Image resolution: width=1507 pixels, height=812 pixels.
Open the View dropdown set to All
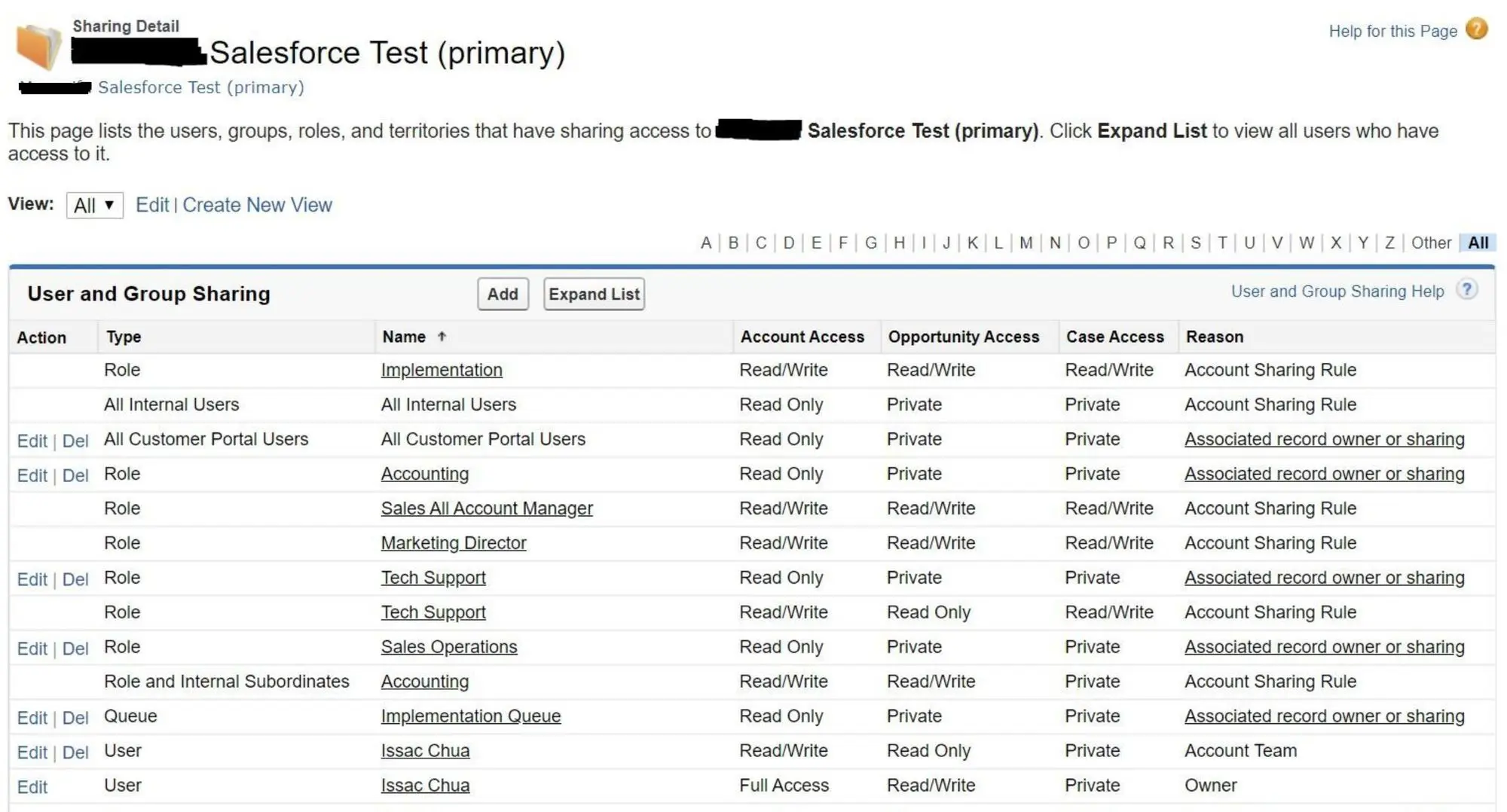coord(95,205)
